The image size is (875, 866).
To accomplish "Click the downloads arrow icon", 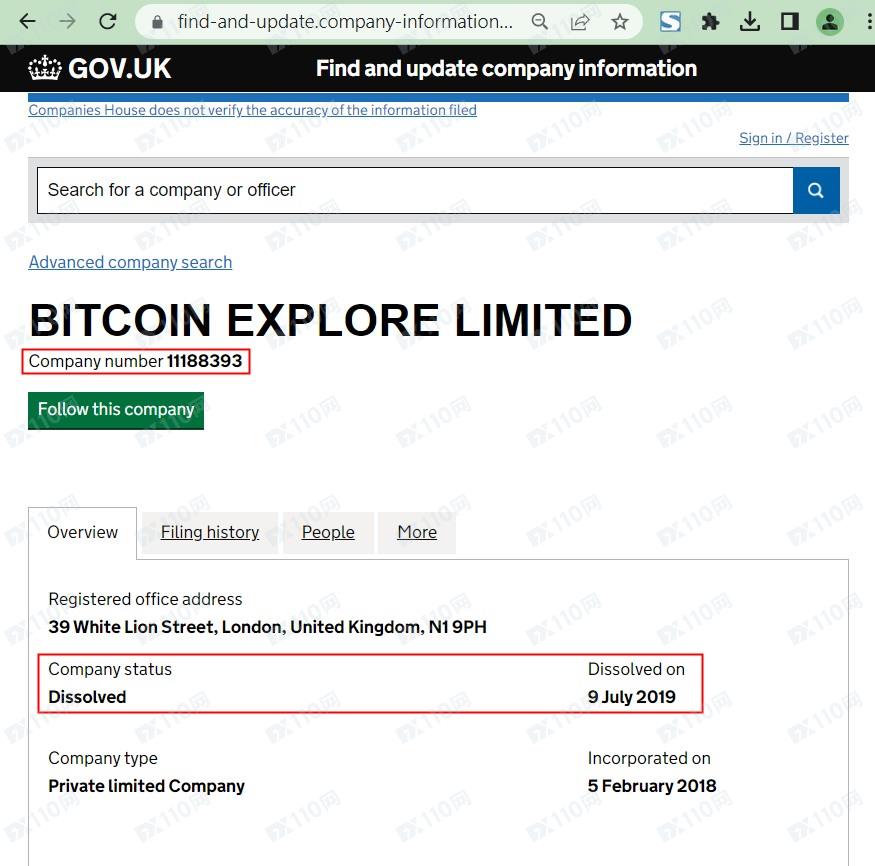I will (750, 21).
